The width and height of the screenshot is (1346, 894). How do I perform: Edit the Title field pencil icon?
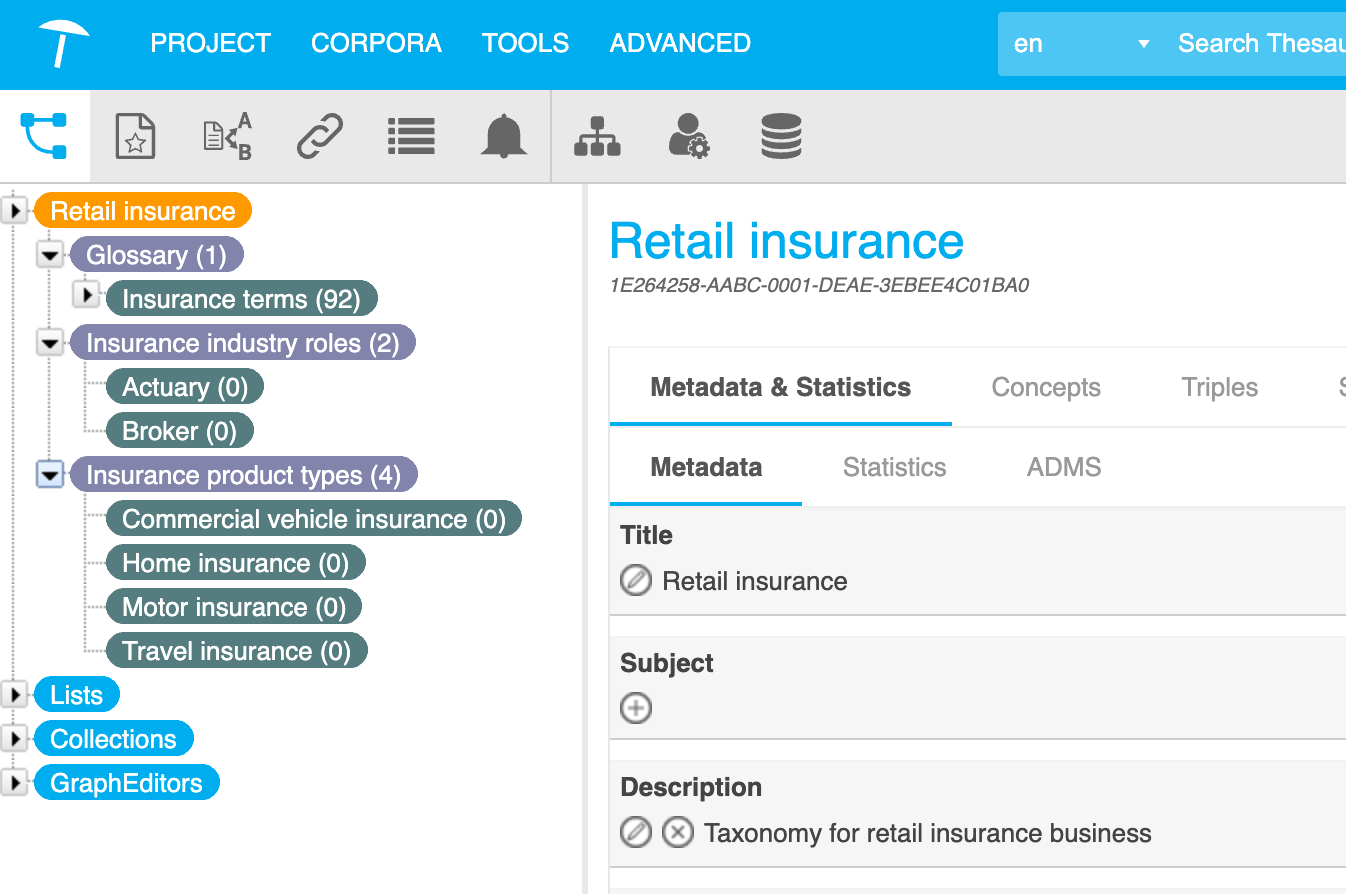(636, 580)
